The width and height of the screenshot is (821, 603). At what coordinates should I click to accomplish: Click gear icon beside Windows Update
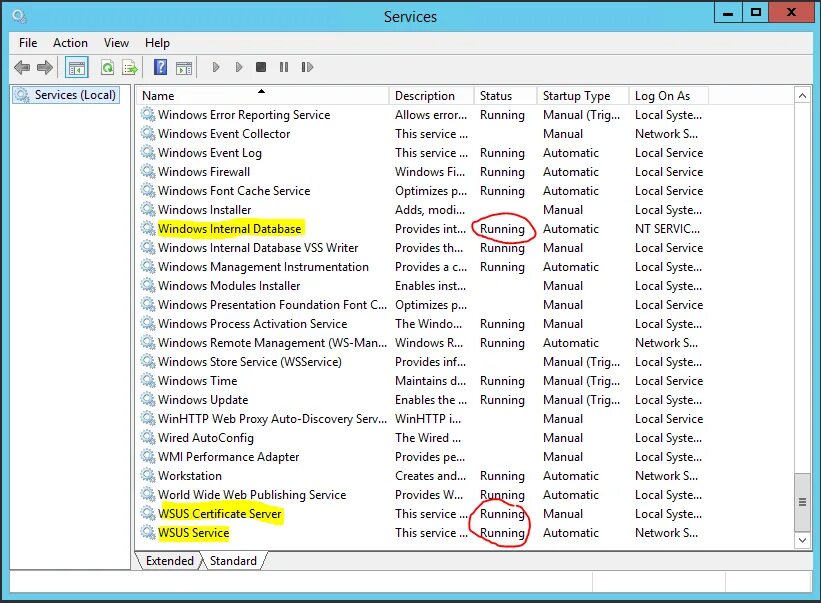148,399
